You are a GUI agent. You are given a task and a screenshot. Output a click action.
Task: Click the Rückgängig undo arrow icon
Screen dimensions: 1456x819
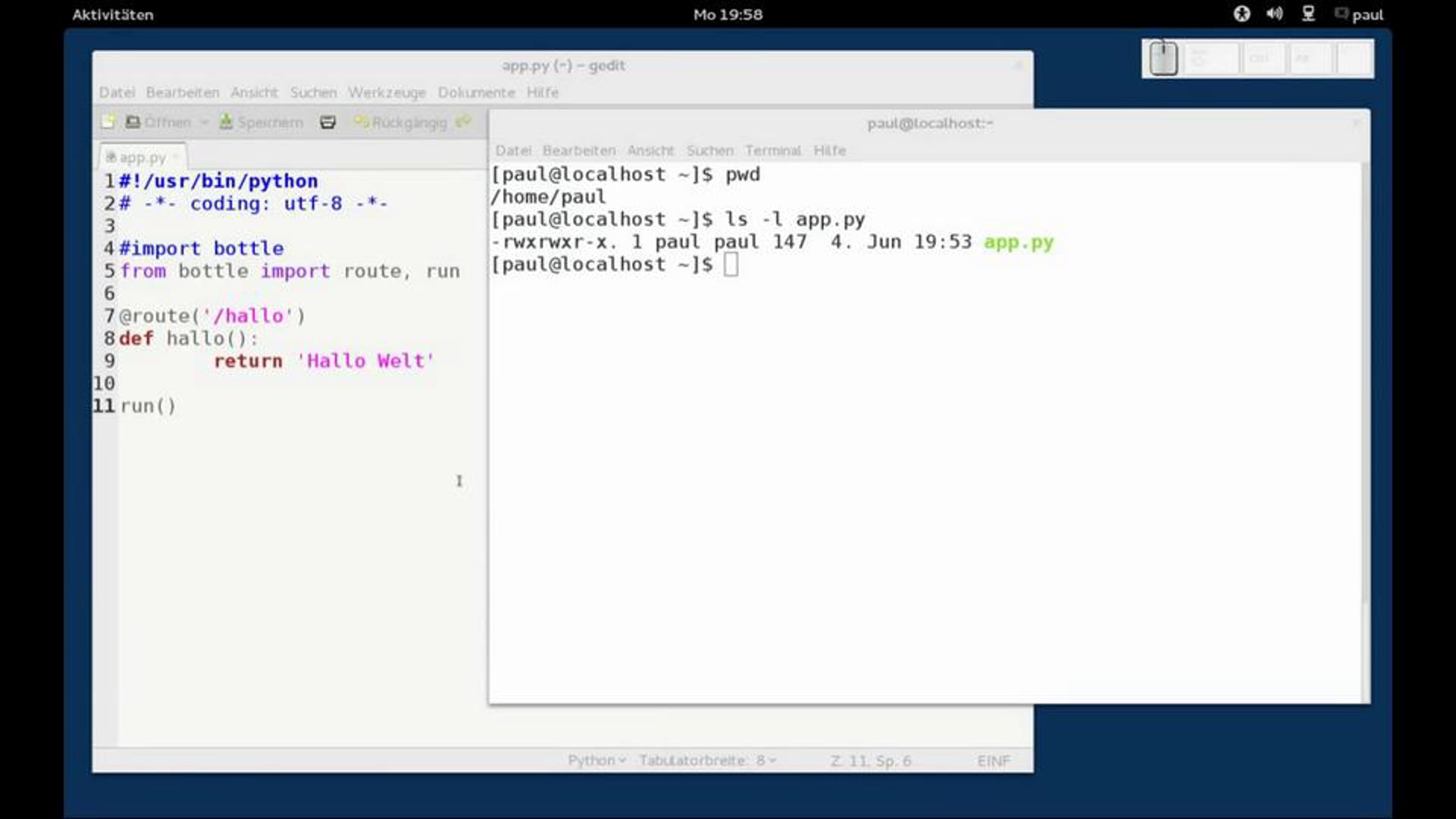pyautogui.click(x=362, y=122)
